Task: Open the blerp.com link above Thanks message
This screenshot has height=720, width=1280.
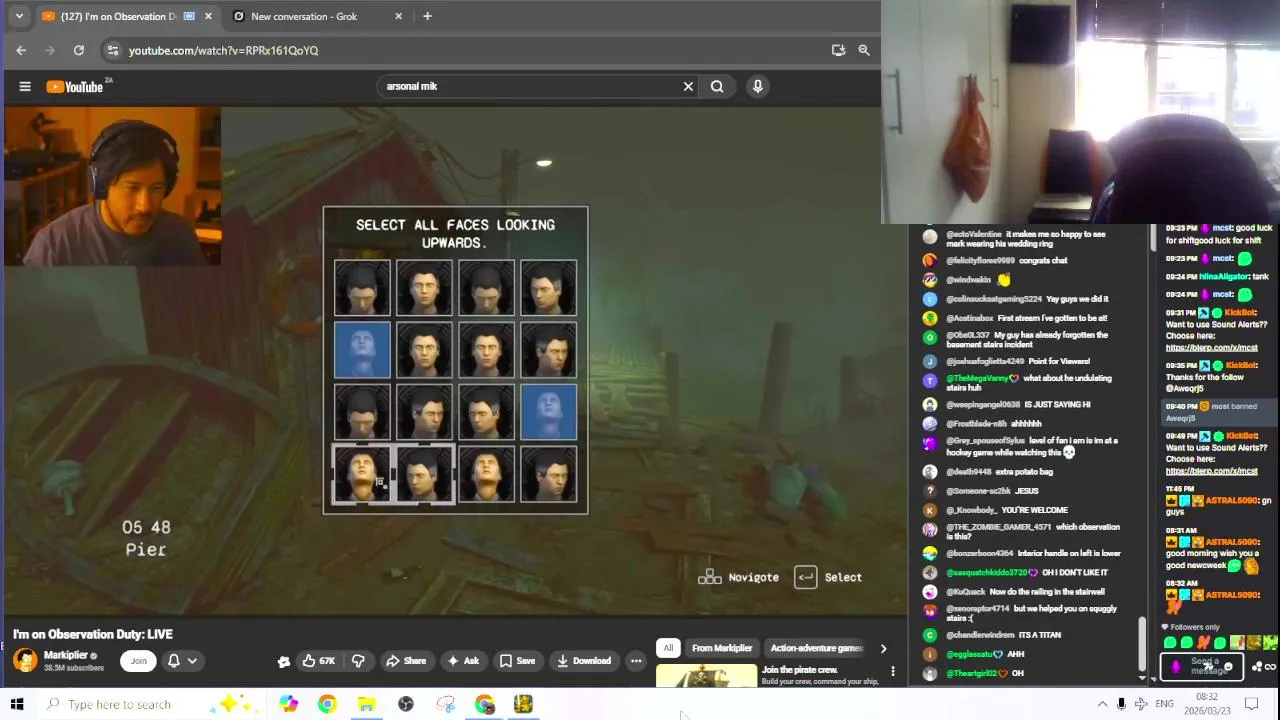Action: click(1211, 348)
